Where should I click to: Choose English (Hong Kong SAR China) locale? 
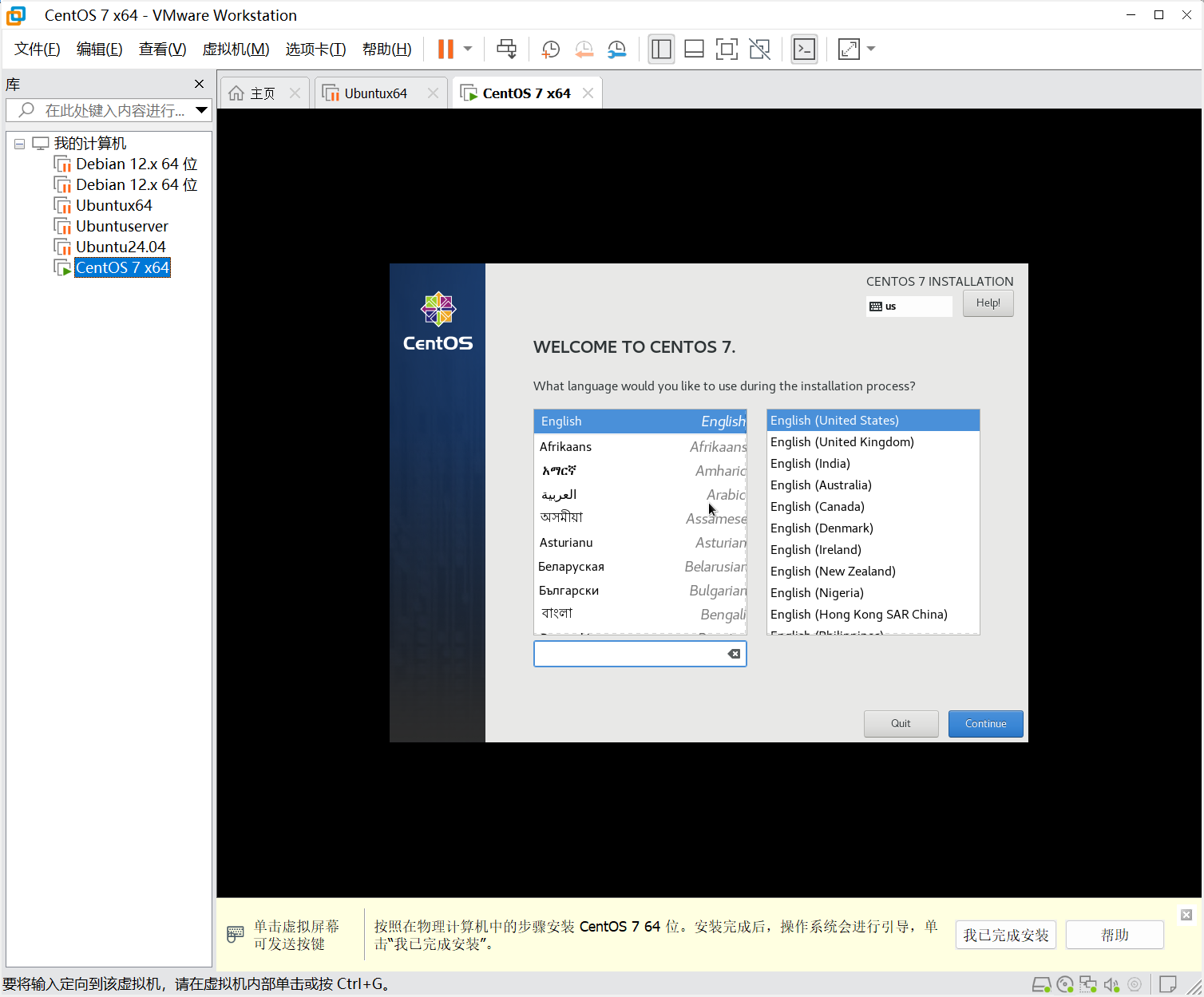click(x=873, y=615)
